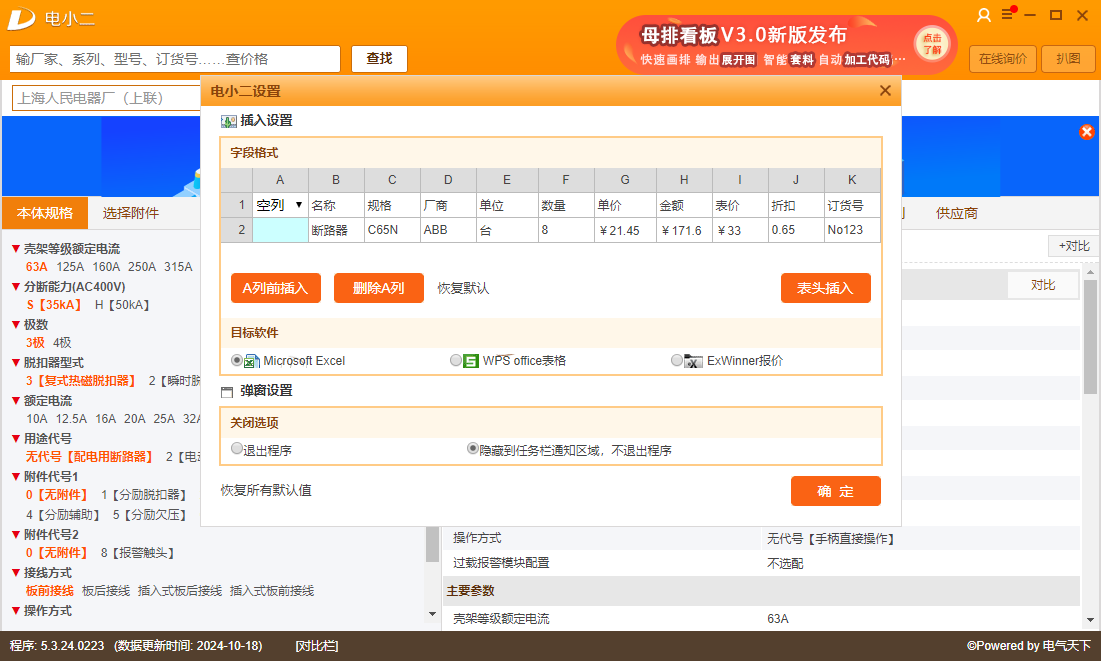Viewport: 1101px width, 661px height.
Task: Click the price search input field
Action: (x=170, y=59)
